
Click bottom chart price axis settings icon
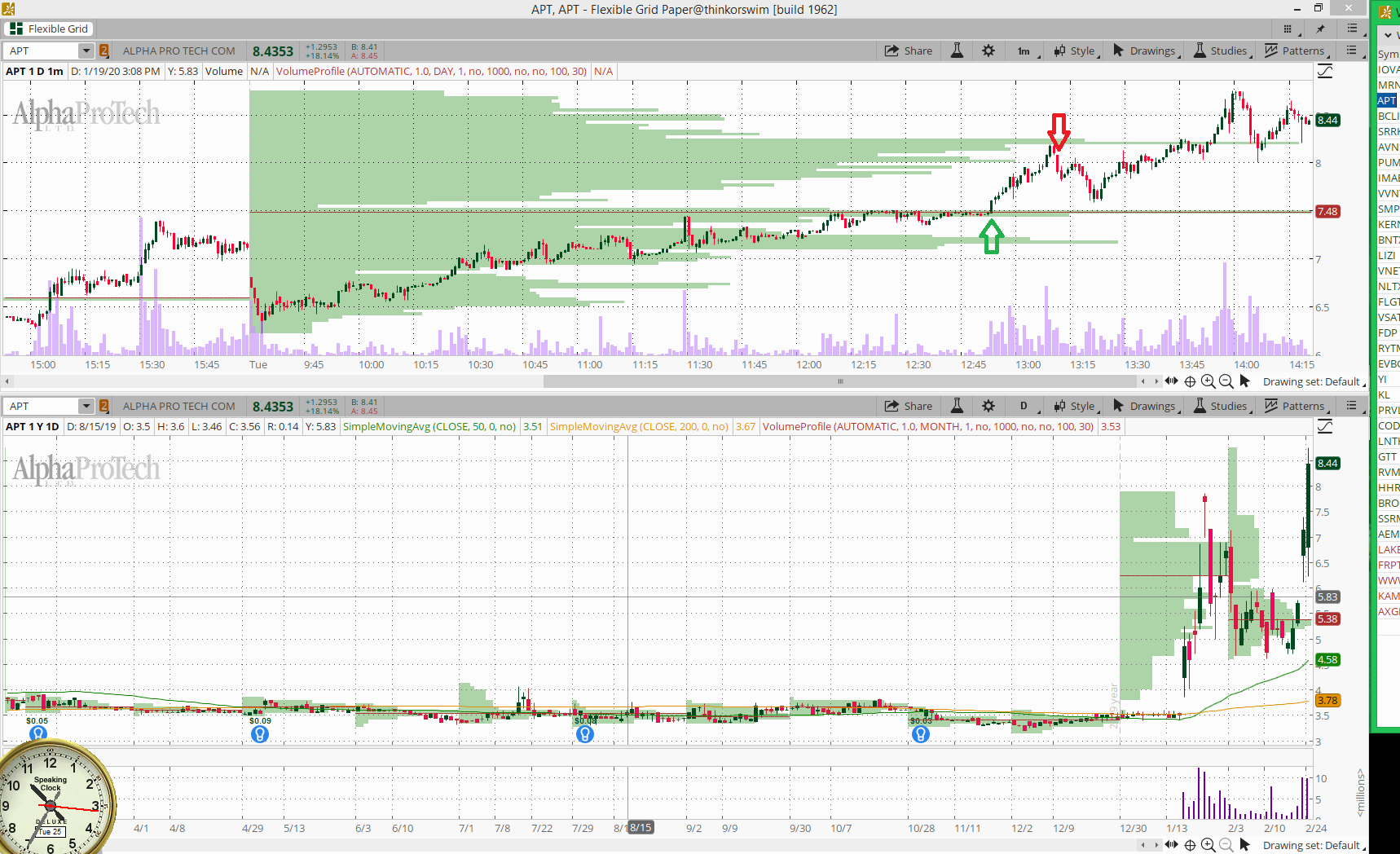pyautogui.click(x=1325, y=427)
